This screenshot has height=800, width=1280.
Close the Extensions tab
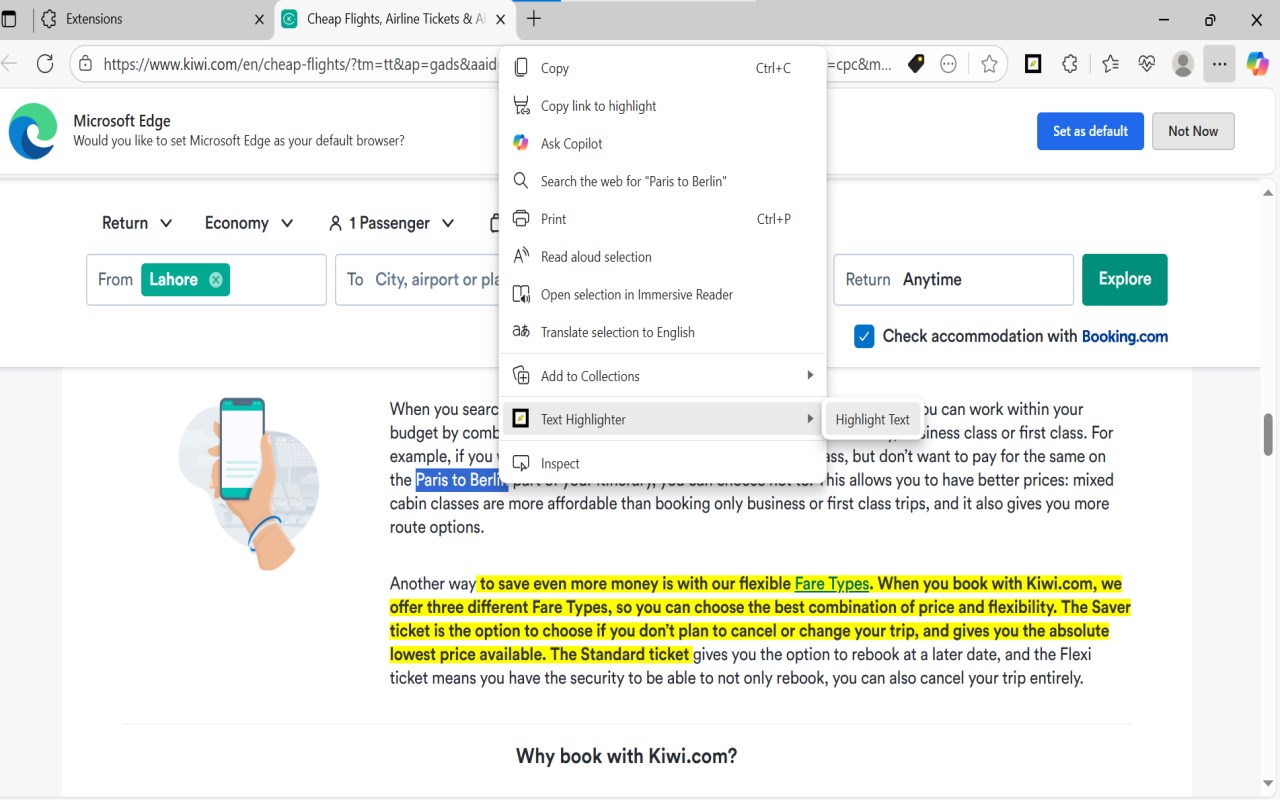[259, 19]
